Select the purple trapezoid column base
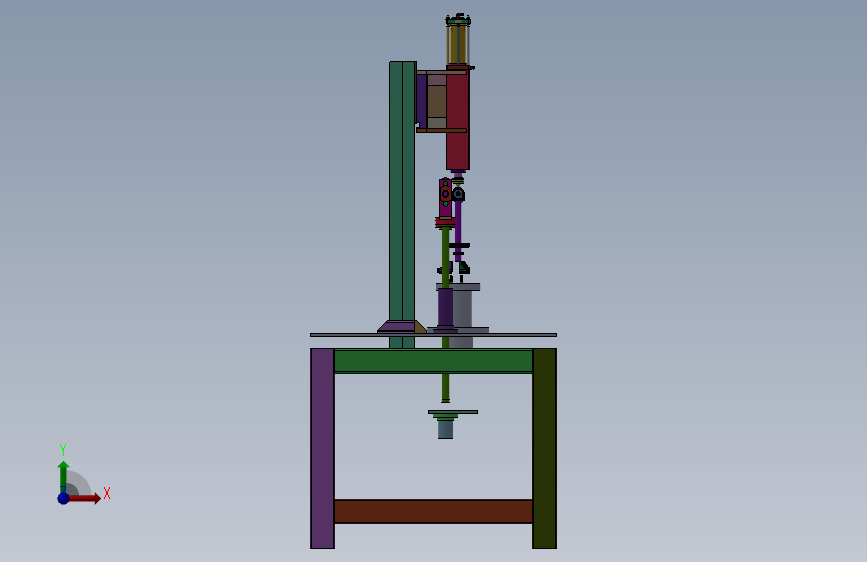This screenshot has width=867, height=562. pos(396,326)
